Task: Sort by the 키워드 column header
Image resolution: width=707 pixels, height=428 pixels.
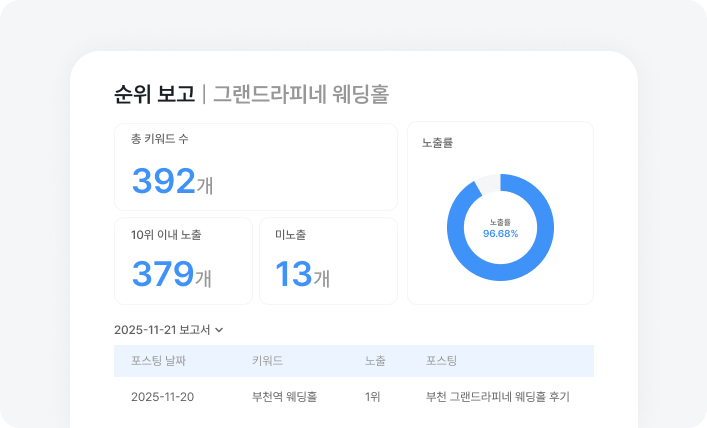Action: tap(267, 361)
